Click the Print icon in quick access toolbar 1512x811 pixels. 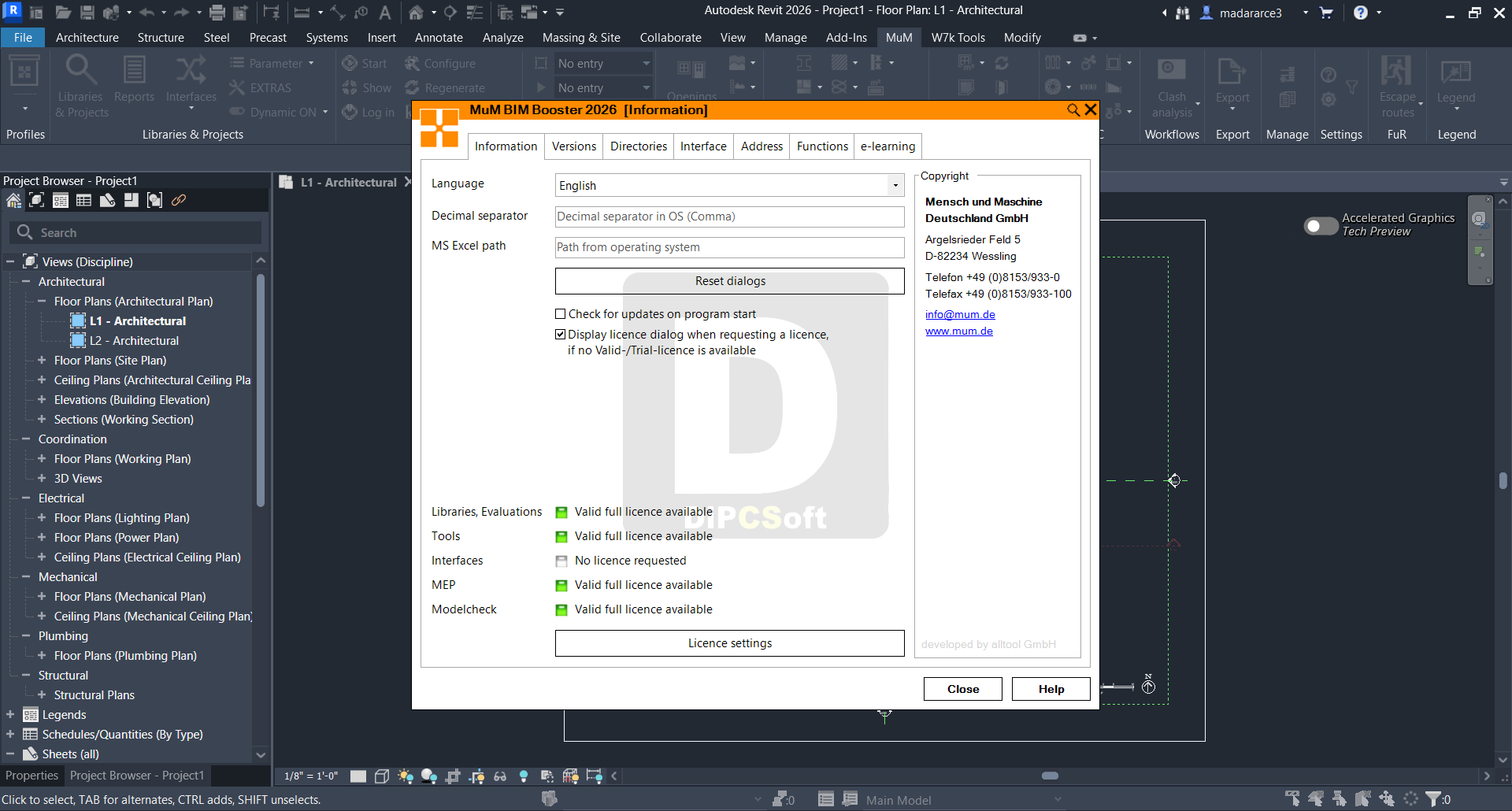(217, 13)
